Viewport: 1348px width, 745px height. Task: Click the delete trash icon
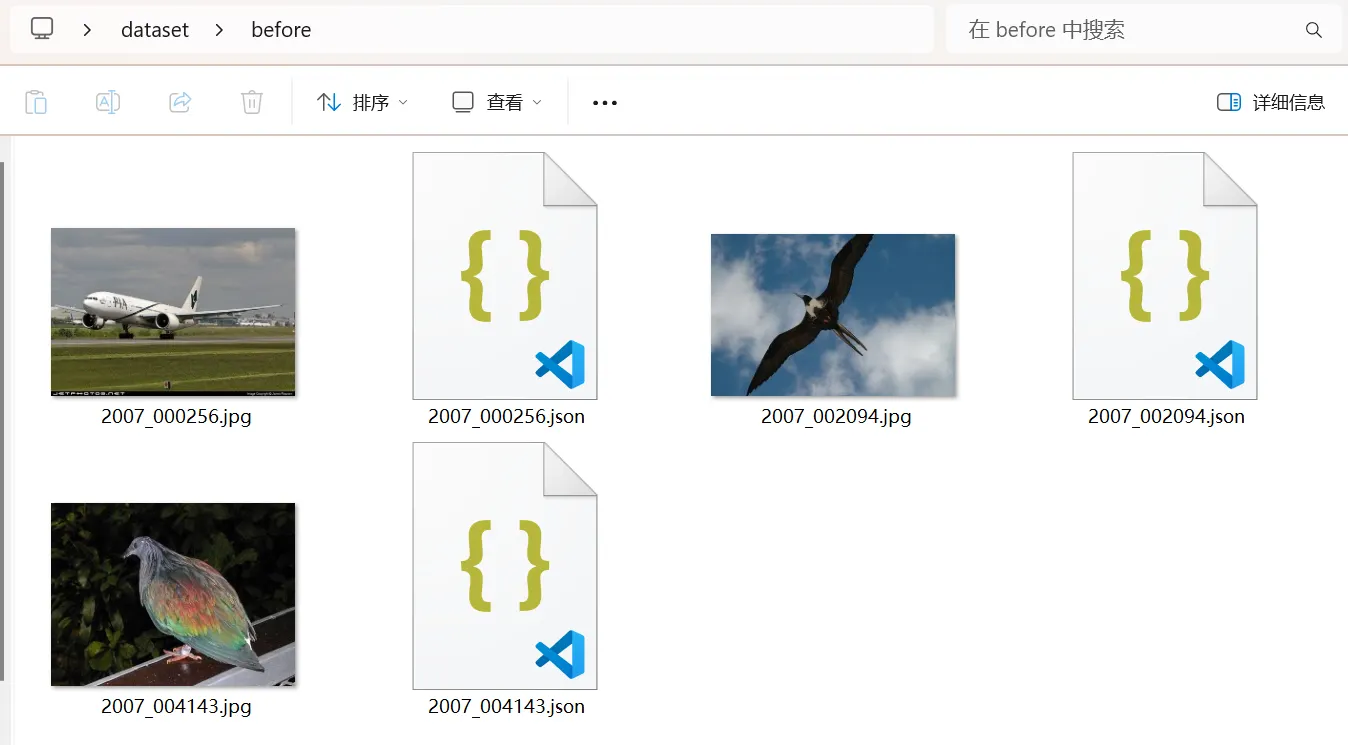252,102
